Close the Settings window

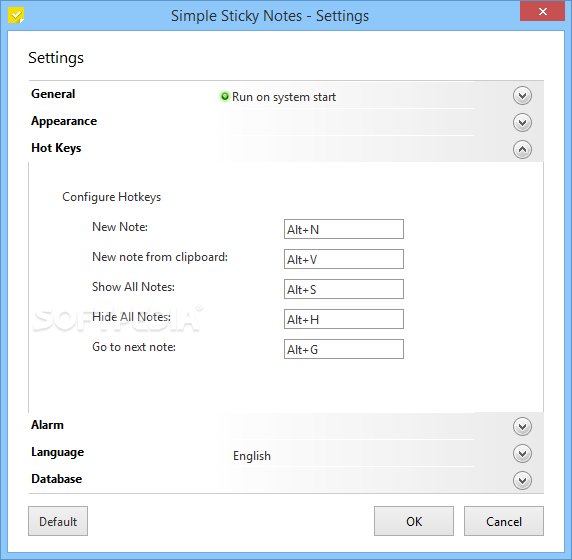point(542,11)
